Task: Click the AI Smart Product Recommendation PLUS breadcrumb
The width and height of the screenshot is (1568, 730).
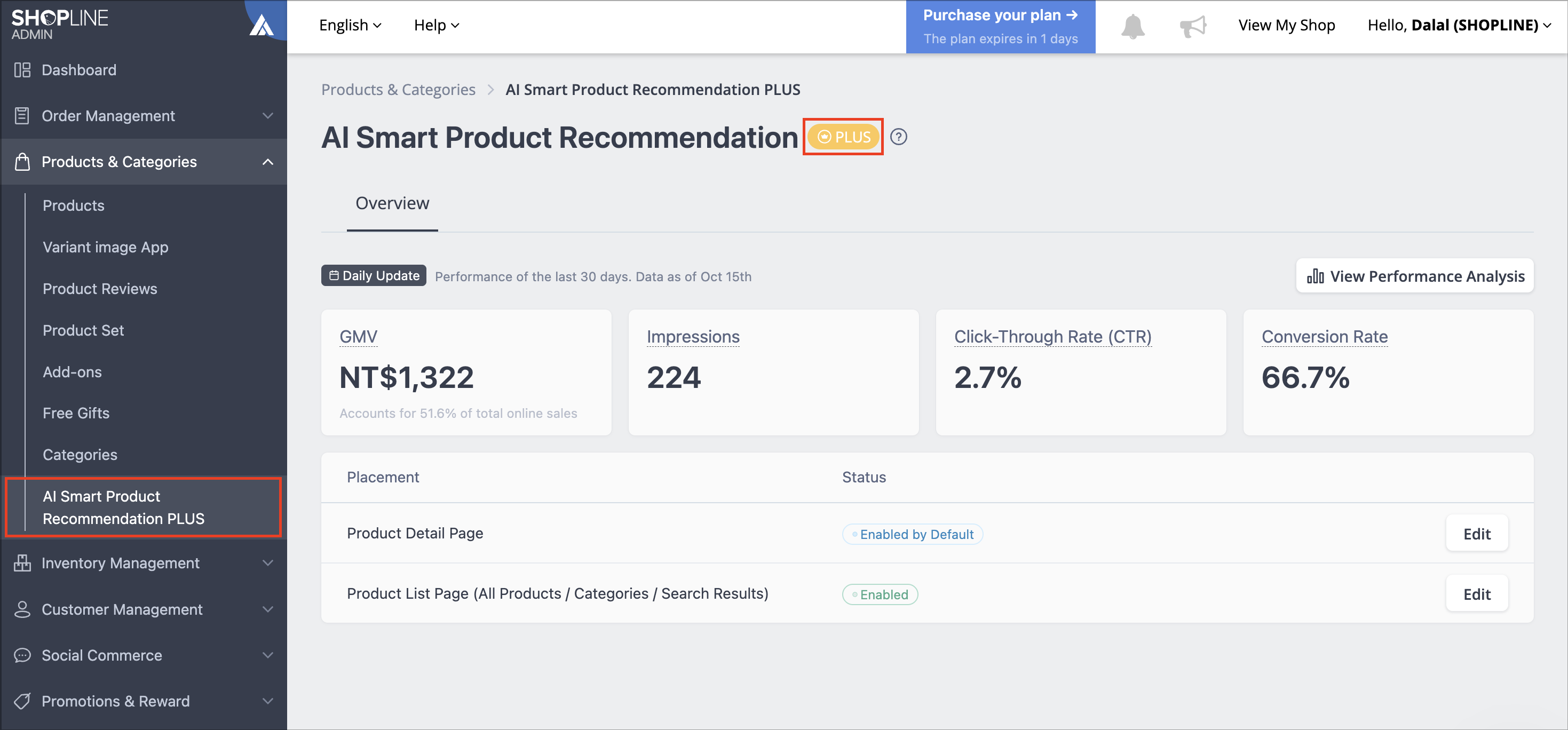Action: (x=653, y=90)
